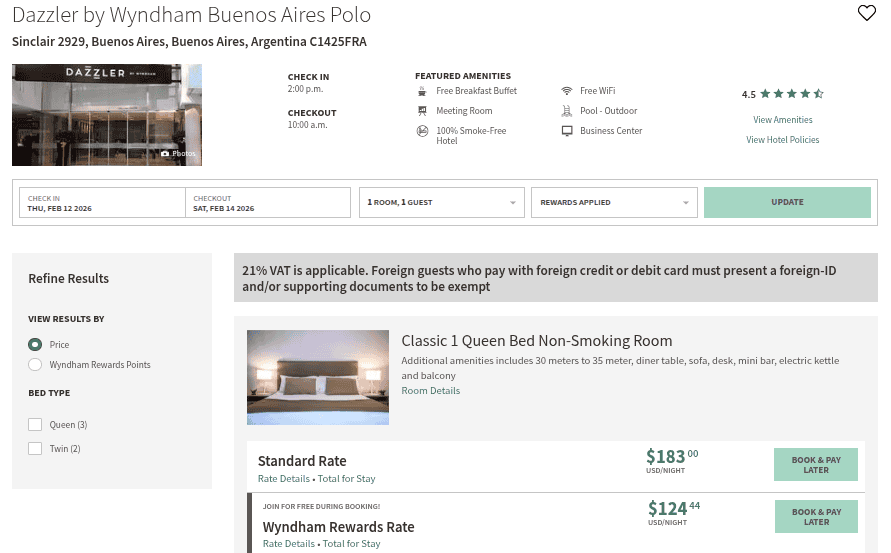The height and width of the screenshot is (553, 891).
Task: Check the Twin (2) bed type box
Action: [35, 448]
